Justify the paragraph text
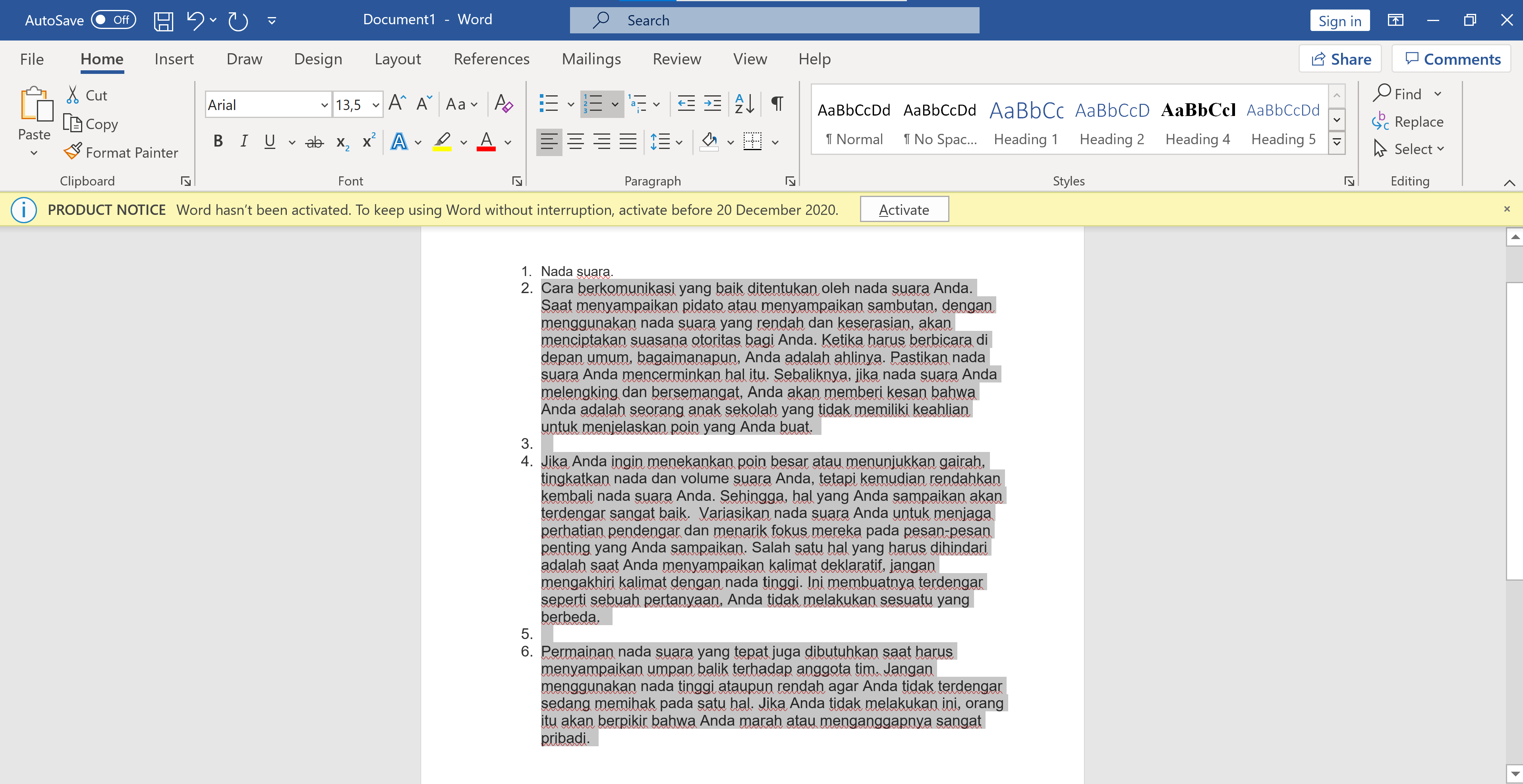The height and width of the screenshot is (784, 1523). click(628, 141)
